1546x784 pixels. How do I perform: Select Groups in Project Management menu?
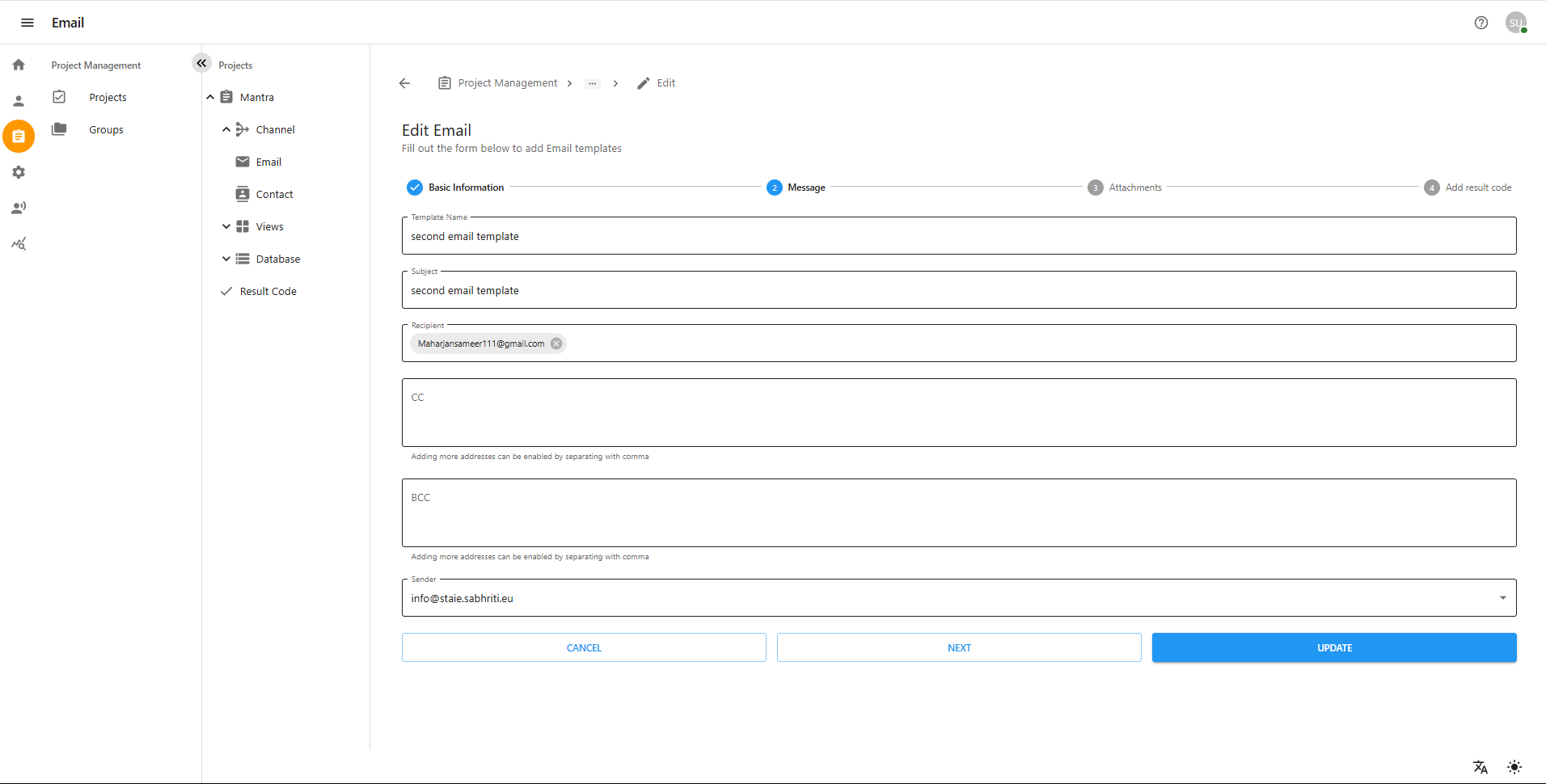coord(106,129)
